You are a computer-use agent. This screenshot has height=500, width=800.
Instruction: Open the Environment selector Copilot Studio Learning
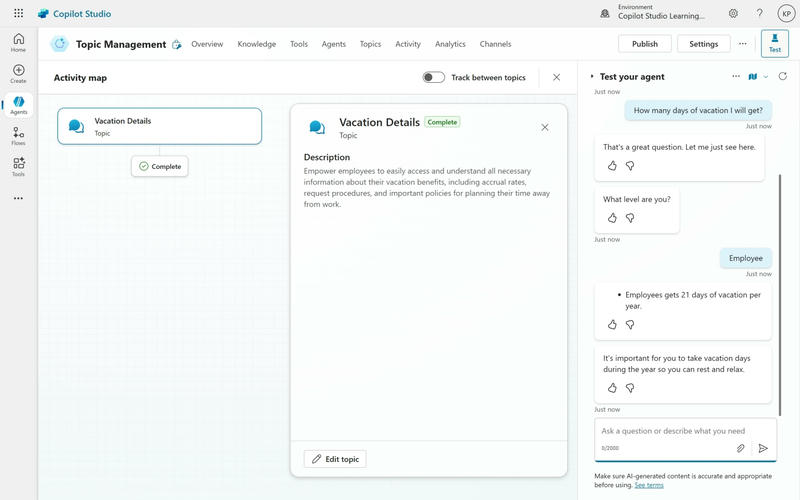pyautogui.click(x=661, y=12)
